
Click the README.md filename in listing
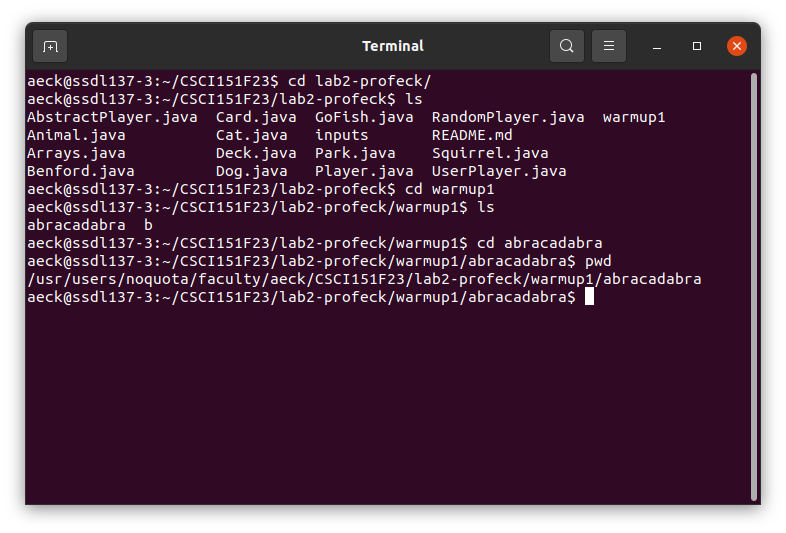click(x=472, y=135)
